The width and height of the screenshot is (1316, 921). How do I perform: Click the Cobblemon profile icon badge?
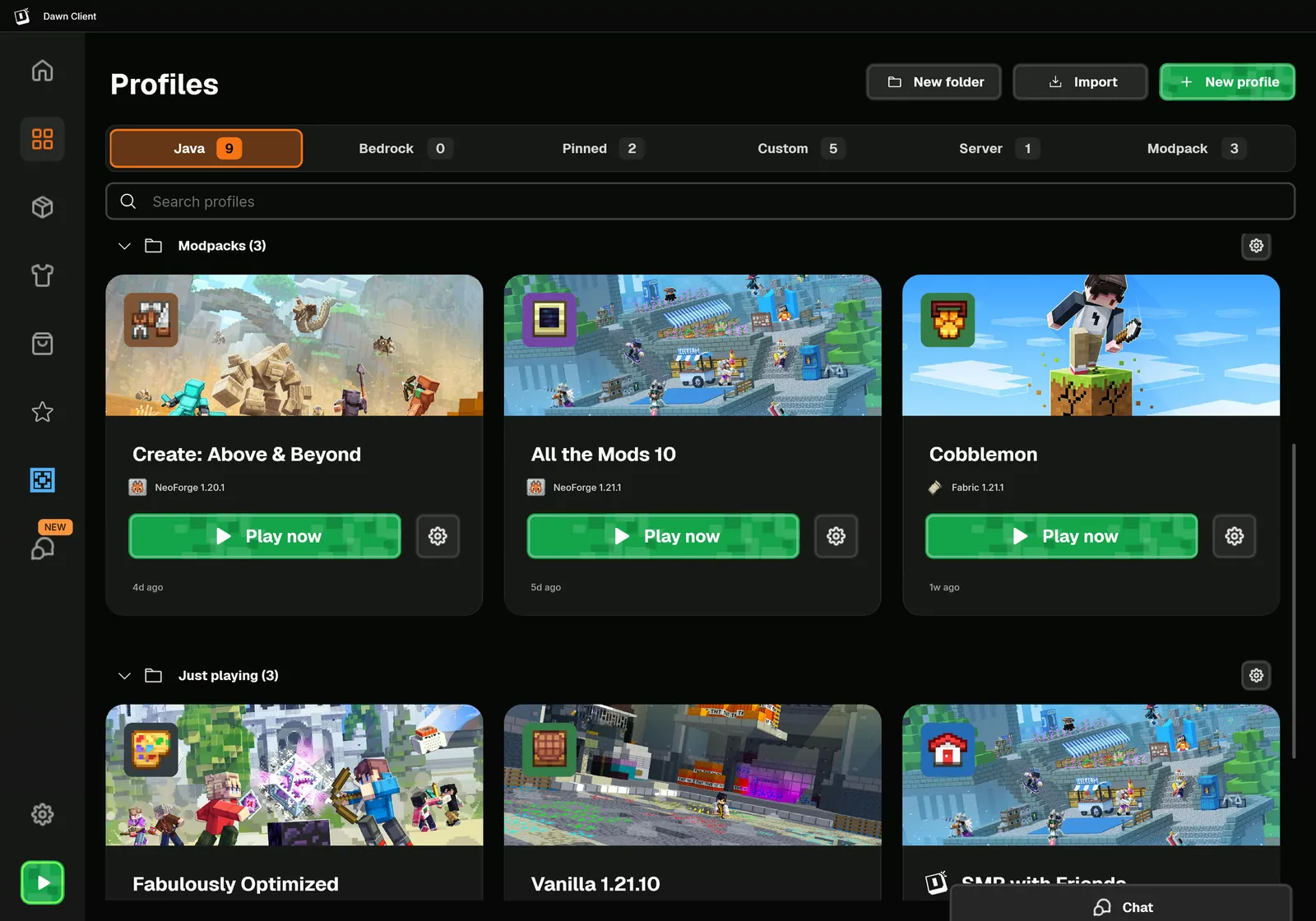948,320
